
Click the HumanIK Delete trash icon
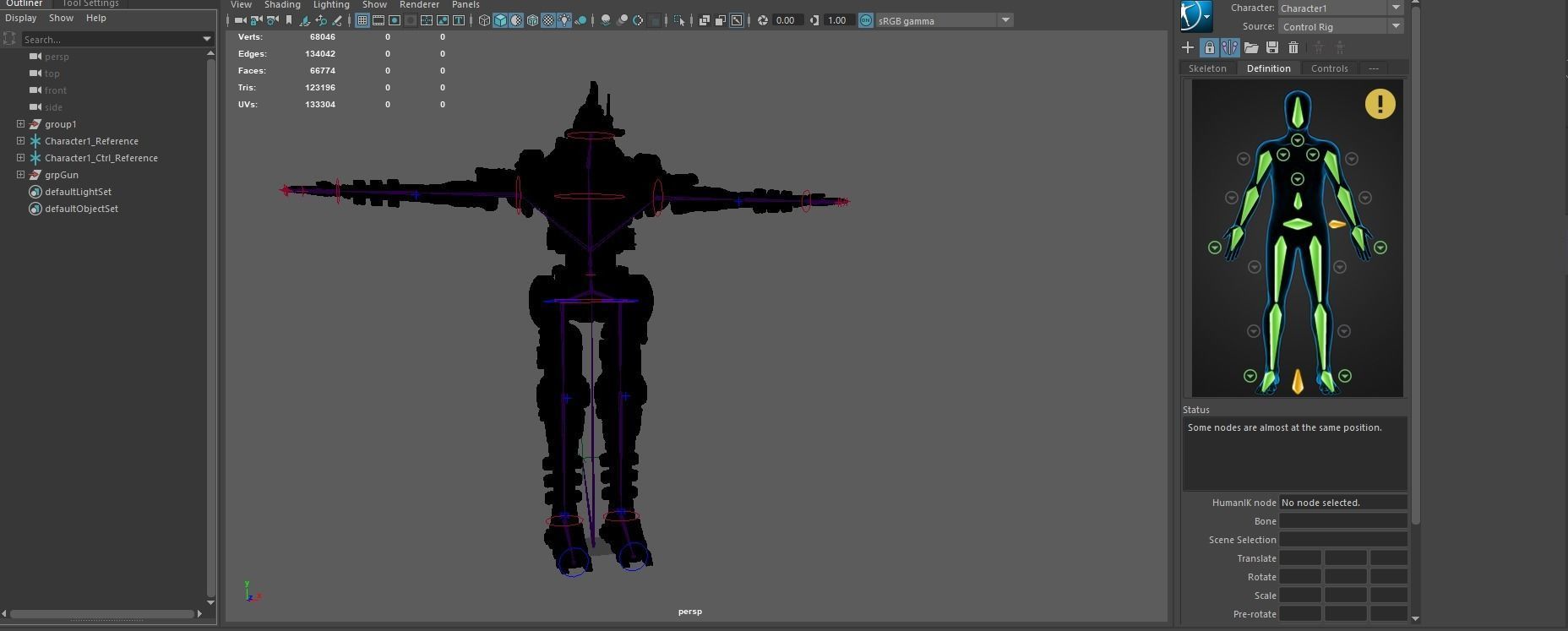(x=1293, y=47)
